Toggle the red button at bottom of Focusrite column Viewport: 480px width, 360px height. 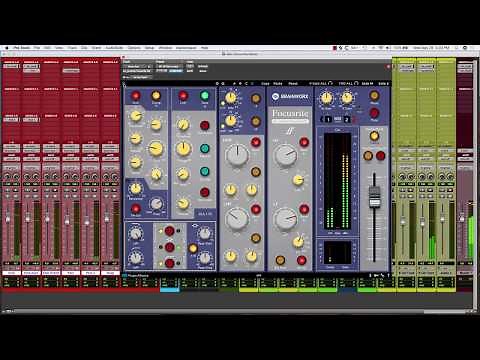point(301,260)
